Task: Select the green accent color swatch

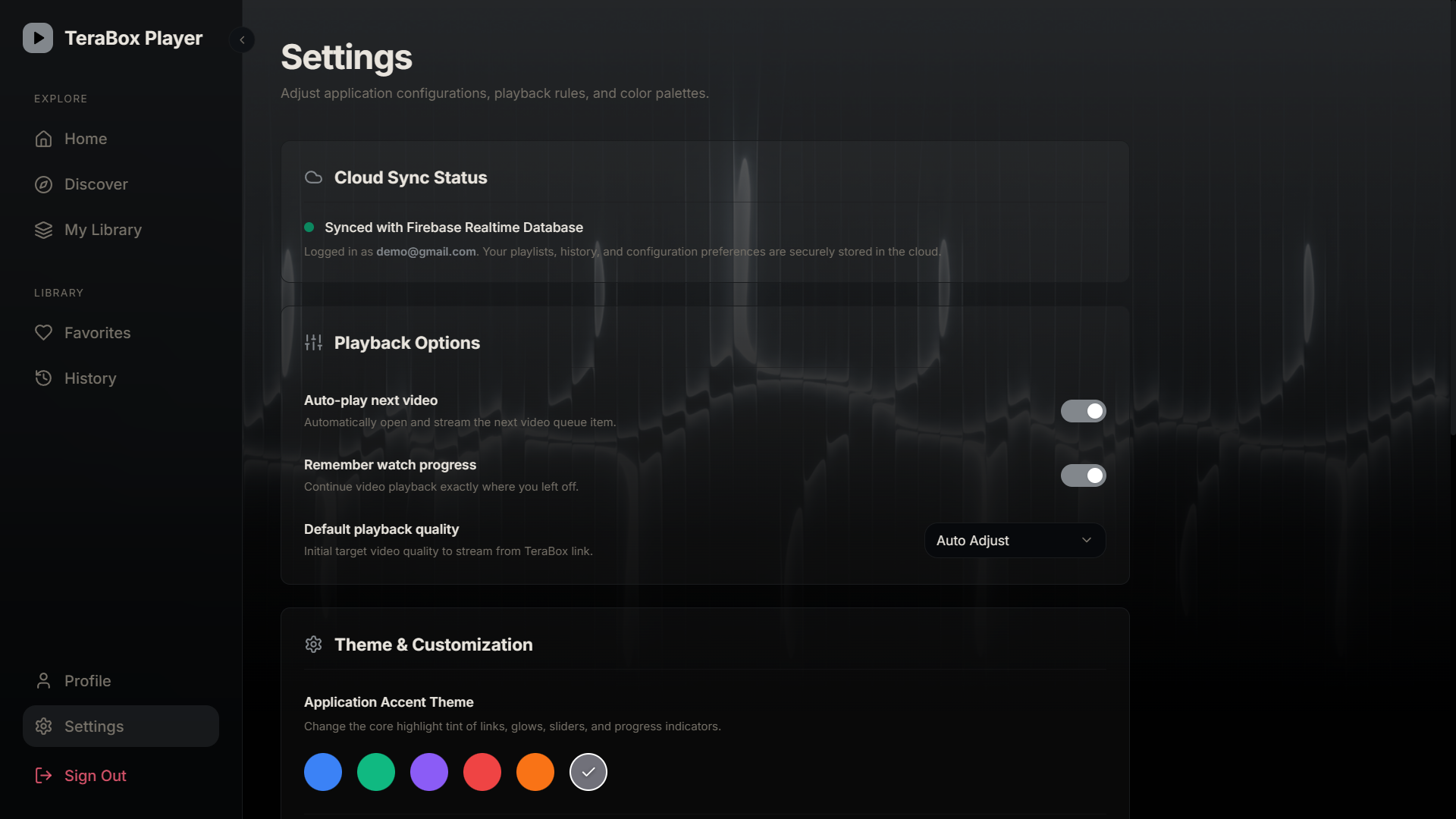Action: click(x=376, y=772)
